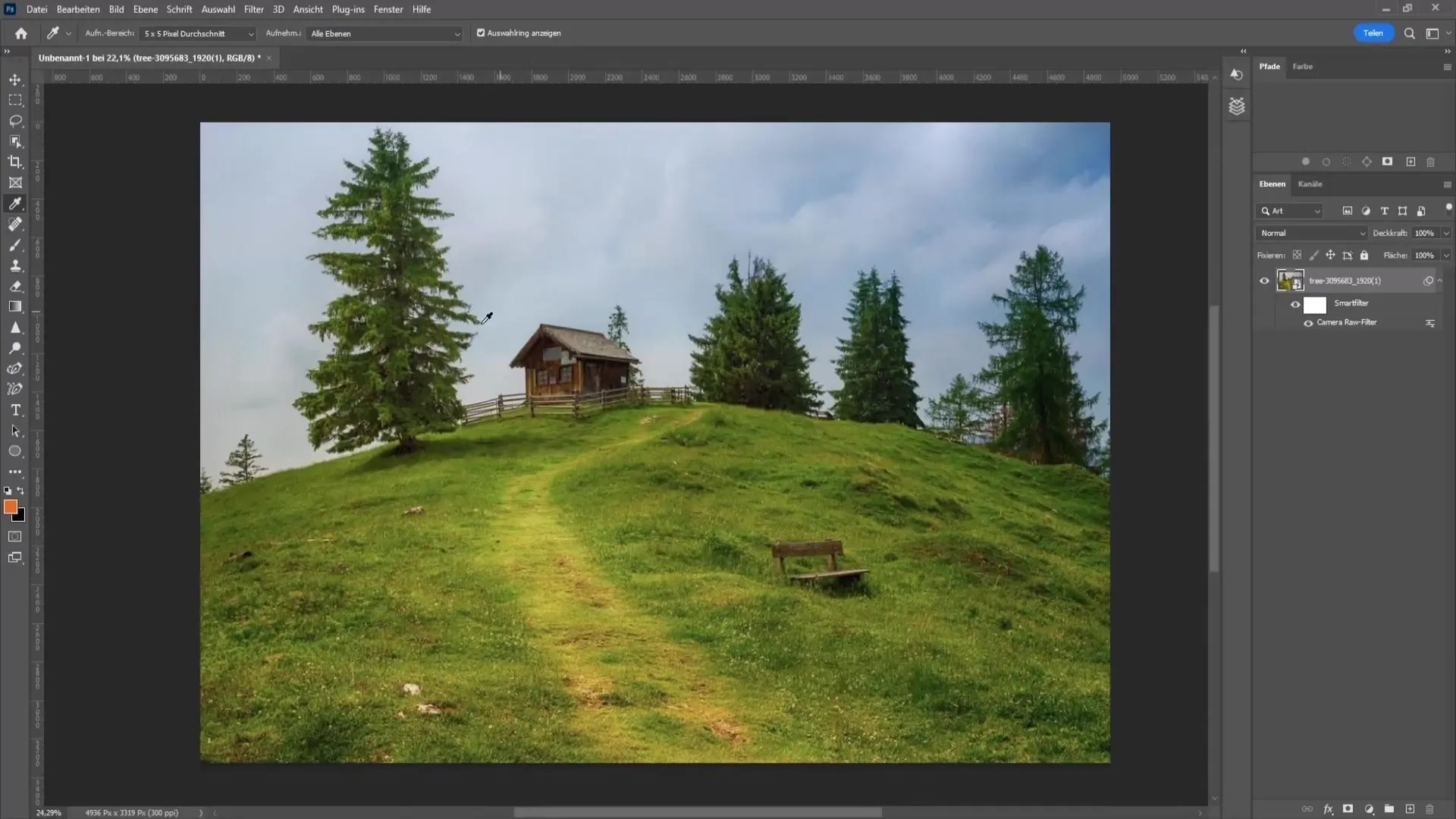Add layer mask at panel bottom
The image size is (1456, 819).
[x=1348, y=809]
